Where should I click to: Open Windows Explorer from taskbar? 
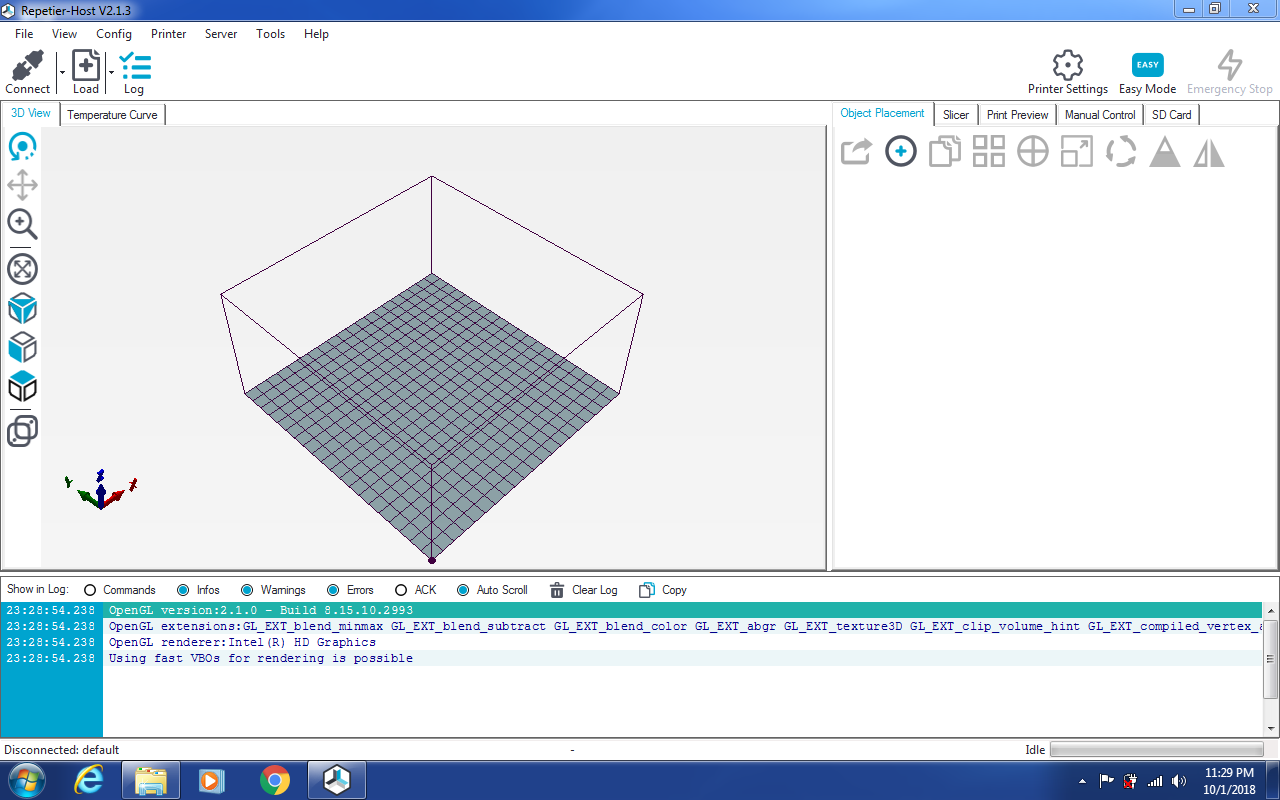point(151,780)
